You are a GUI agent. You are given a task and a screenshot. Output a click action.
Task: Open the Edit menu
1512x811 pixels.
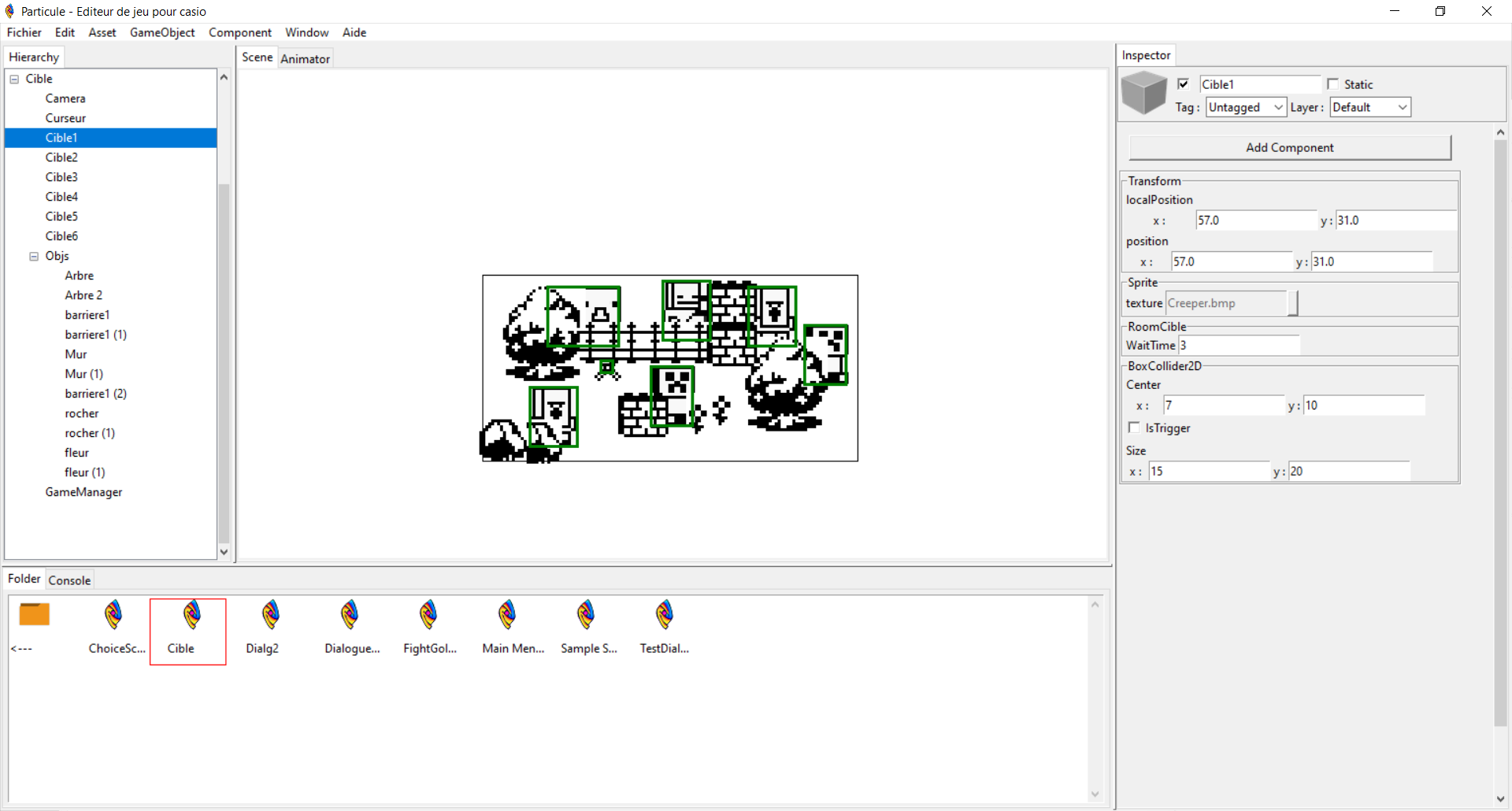click(x=65, y=32)
